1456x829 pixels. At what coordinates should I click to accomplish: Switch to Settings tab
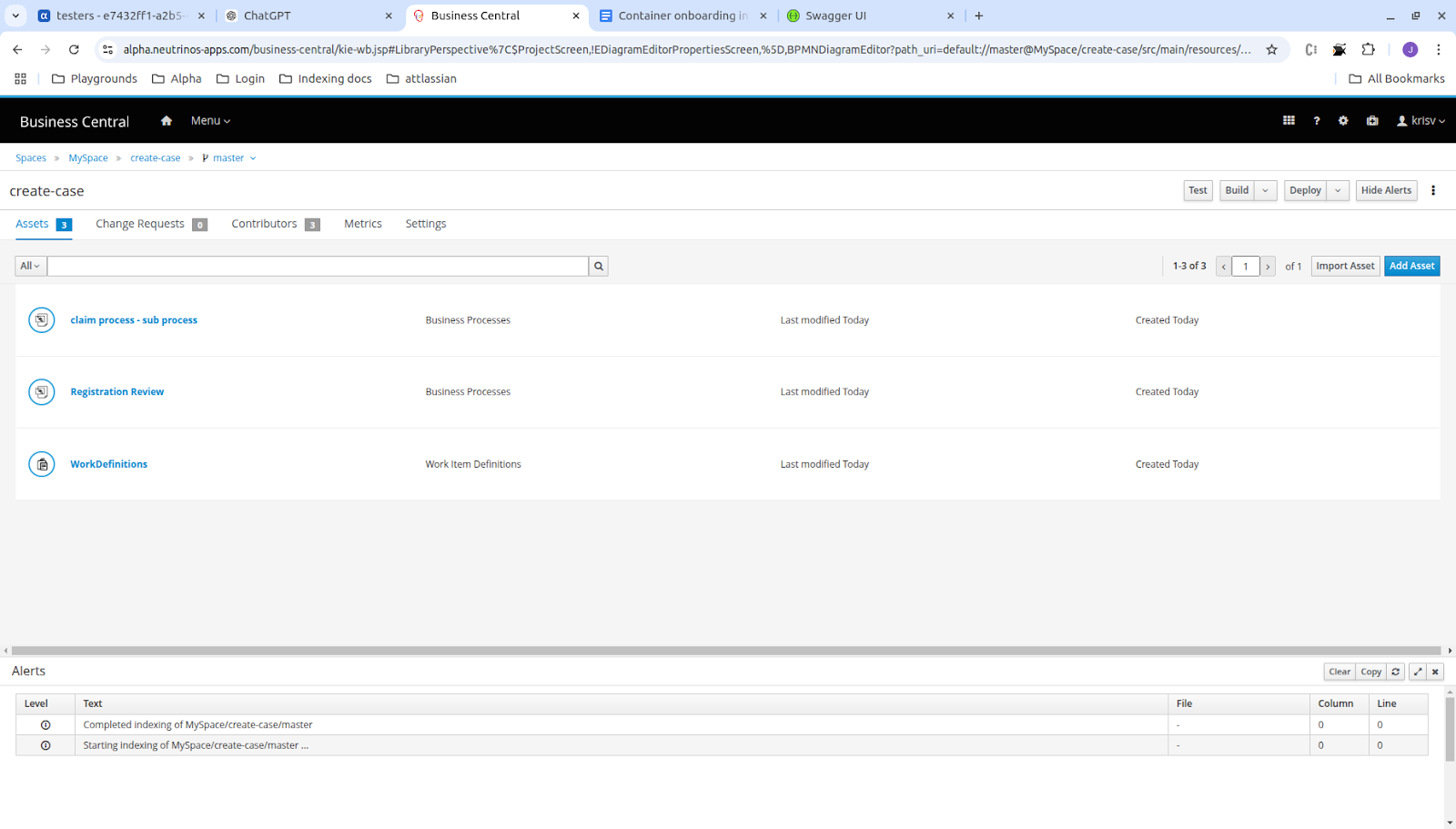pyautogui.click(x=426, y=224)
